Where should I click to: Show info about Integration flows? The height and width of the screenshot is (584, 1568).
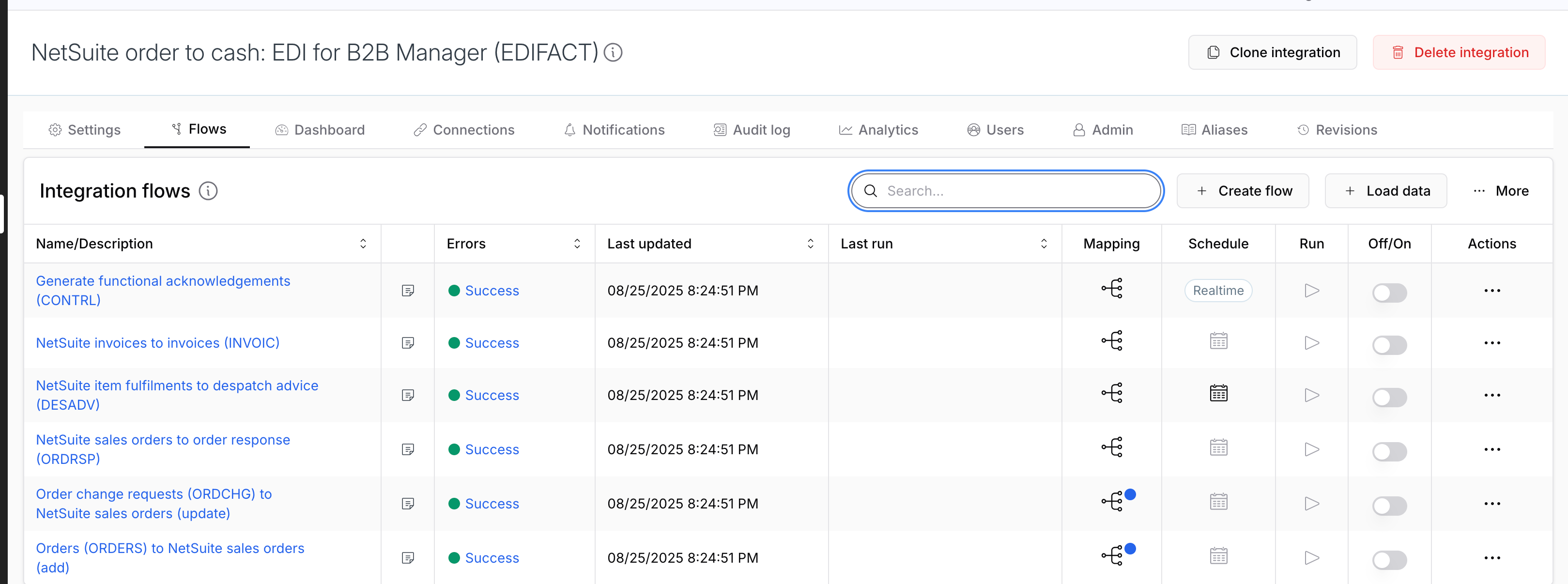(x=208, y=191)
